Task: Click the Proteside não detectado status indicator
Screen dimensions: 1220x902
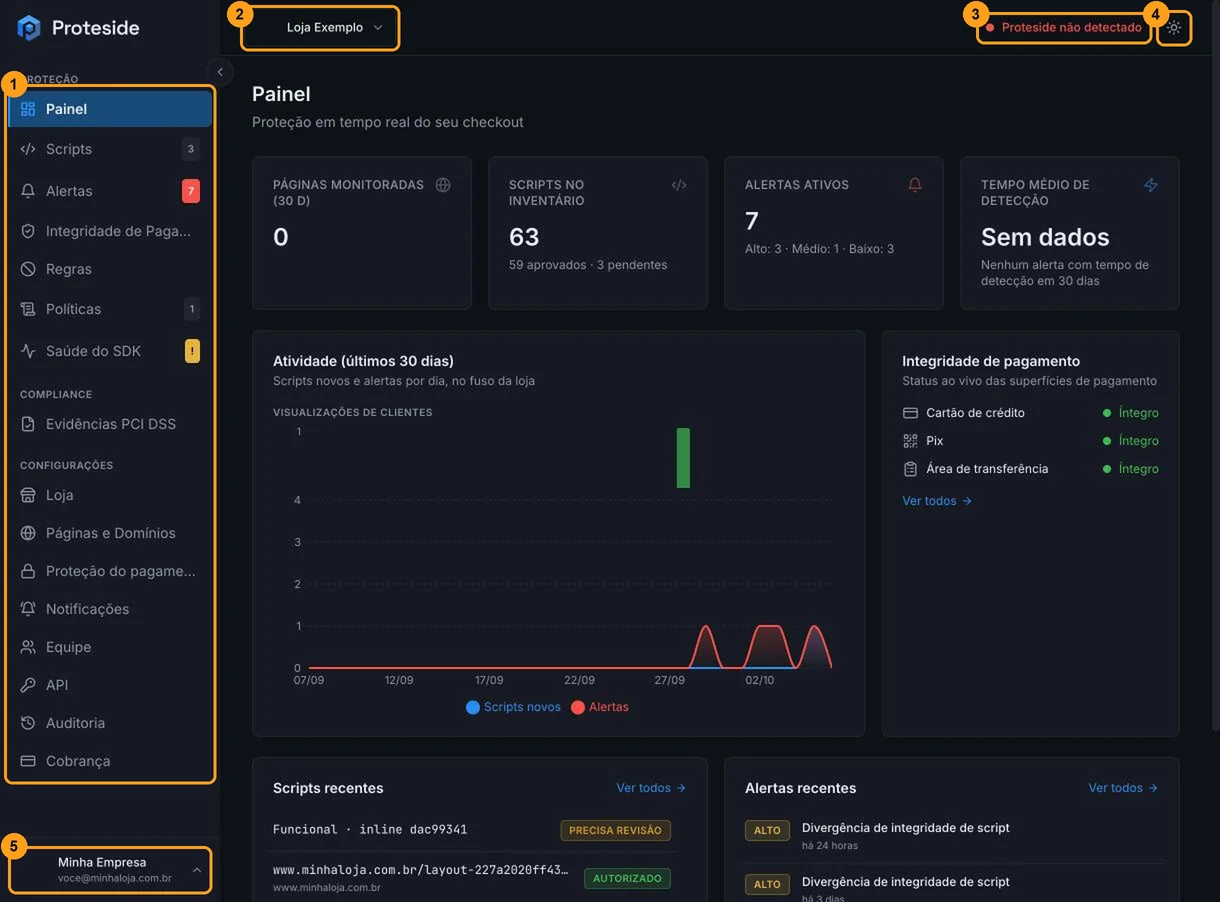Action: pyautogui.click(x=1064, y=28)
